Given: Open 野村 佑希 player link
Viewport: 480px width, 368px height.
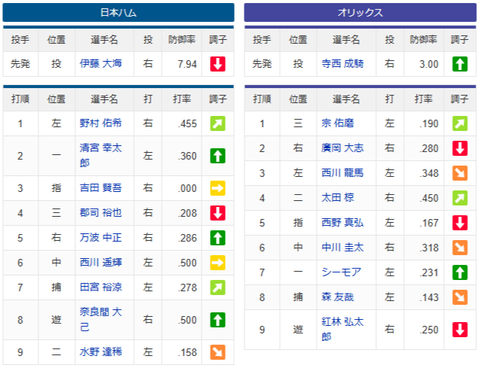Looking at the screenshot, I should coord(101,123).
